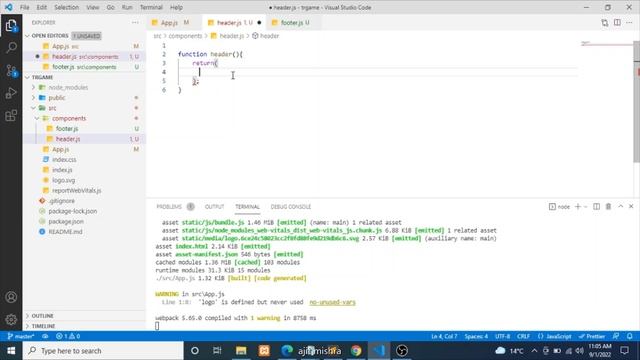Change encoding via UTF-8
The height and width of the screenshot is (360, 640).
click(502, 336)
